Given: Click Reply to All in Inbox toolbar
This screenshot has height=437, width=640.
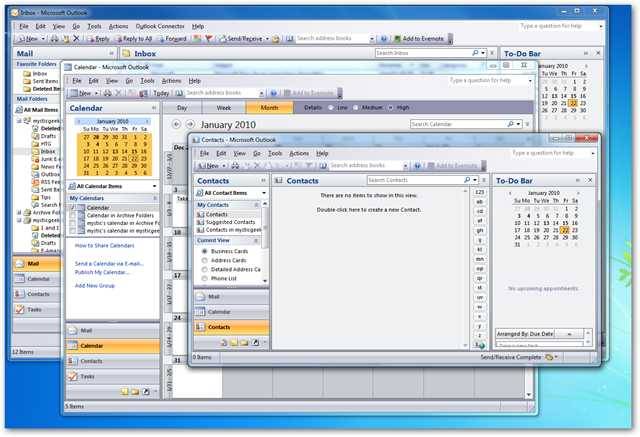Looking at the screenshot, I should [x=133, y=39].
